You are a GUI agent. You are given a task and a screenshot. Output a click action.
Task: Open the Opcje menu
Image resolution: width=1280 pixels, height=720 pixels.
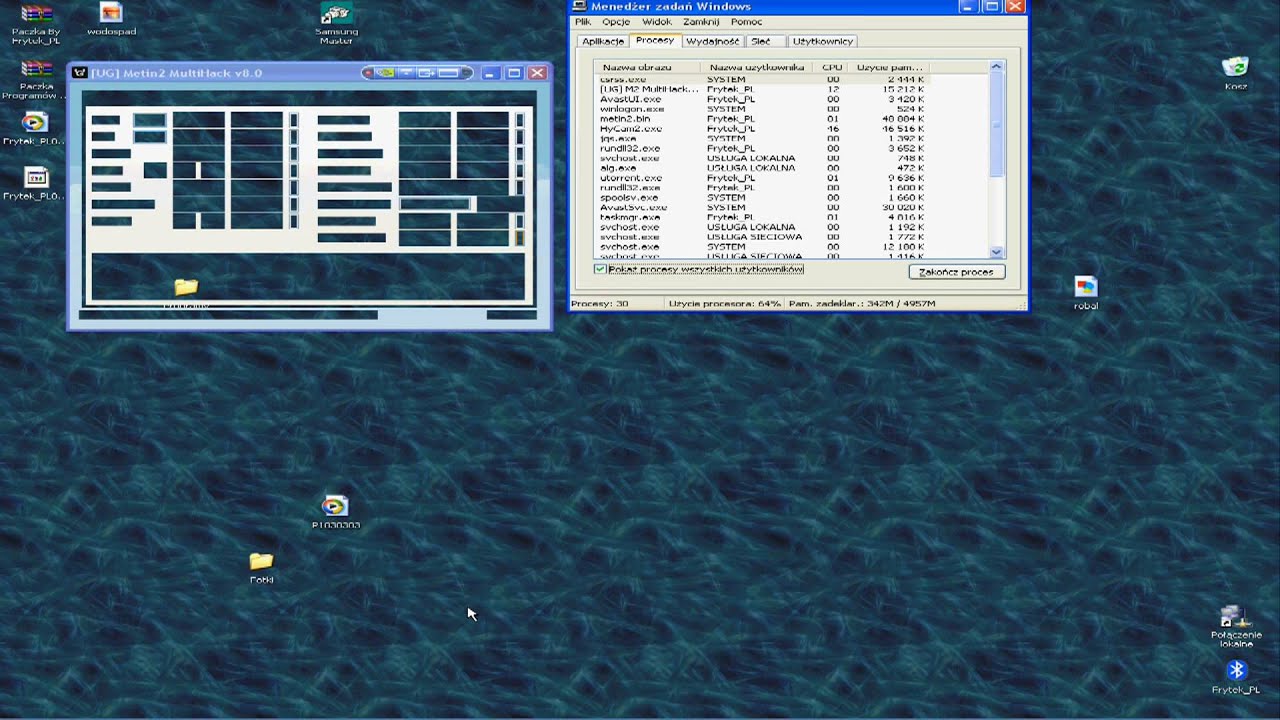pos(616,22)
